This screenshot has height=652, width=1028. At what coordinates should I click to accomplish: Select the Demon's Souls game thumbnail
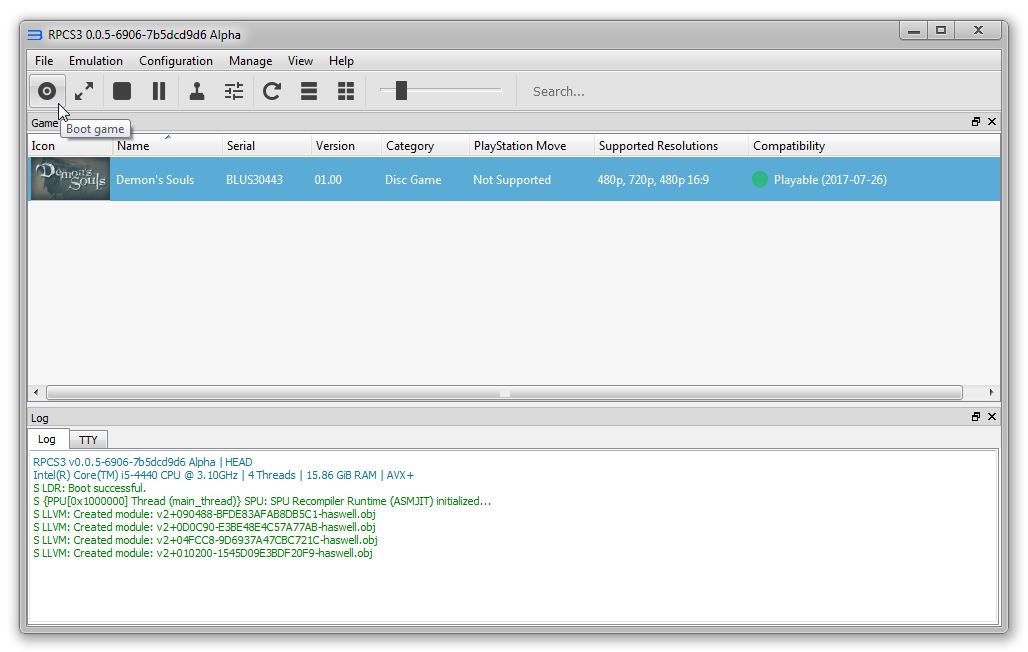pos(70,179)
